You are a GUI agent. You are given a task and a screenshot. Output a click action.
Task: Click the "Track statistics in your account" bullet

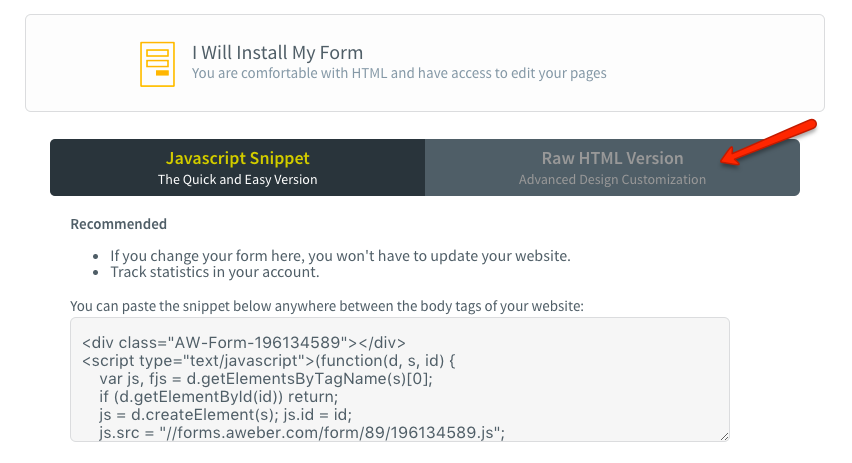(x=216, y=272)
